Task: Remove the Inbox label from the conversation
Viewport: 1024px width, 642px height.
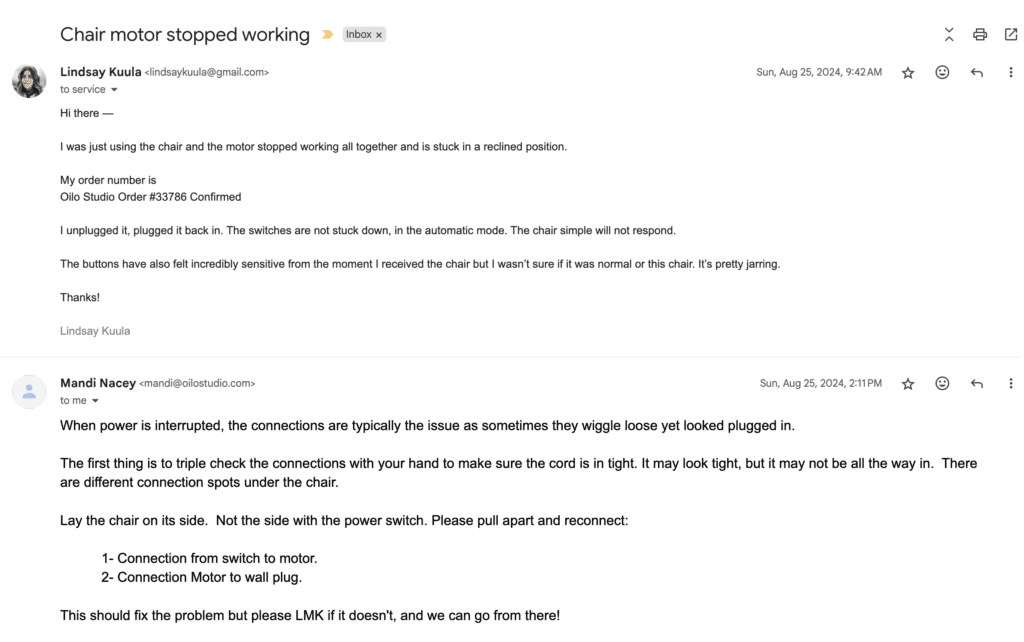Action: click(x=379, y=35)
